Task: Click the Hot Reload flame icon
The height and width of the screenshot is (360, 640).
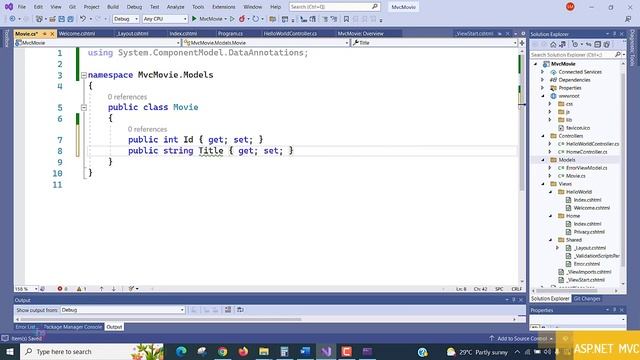Action: coord(242,19)
